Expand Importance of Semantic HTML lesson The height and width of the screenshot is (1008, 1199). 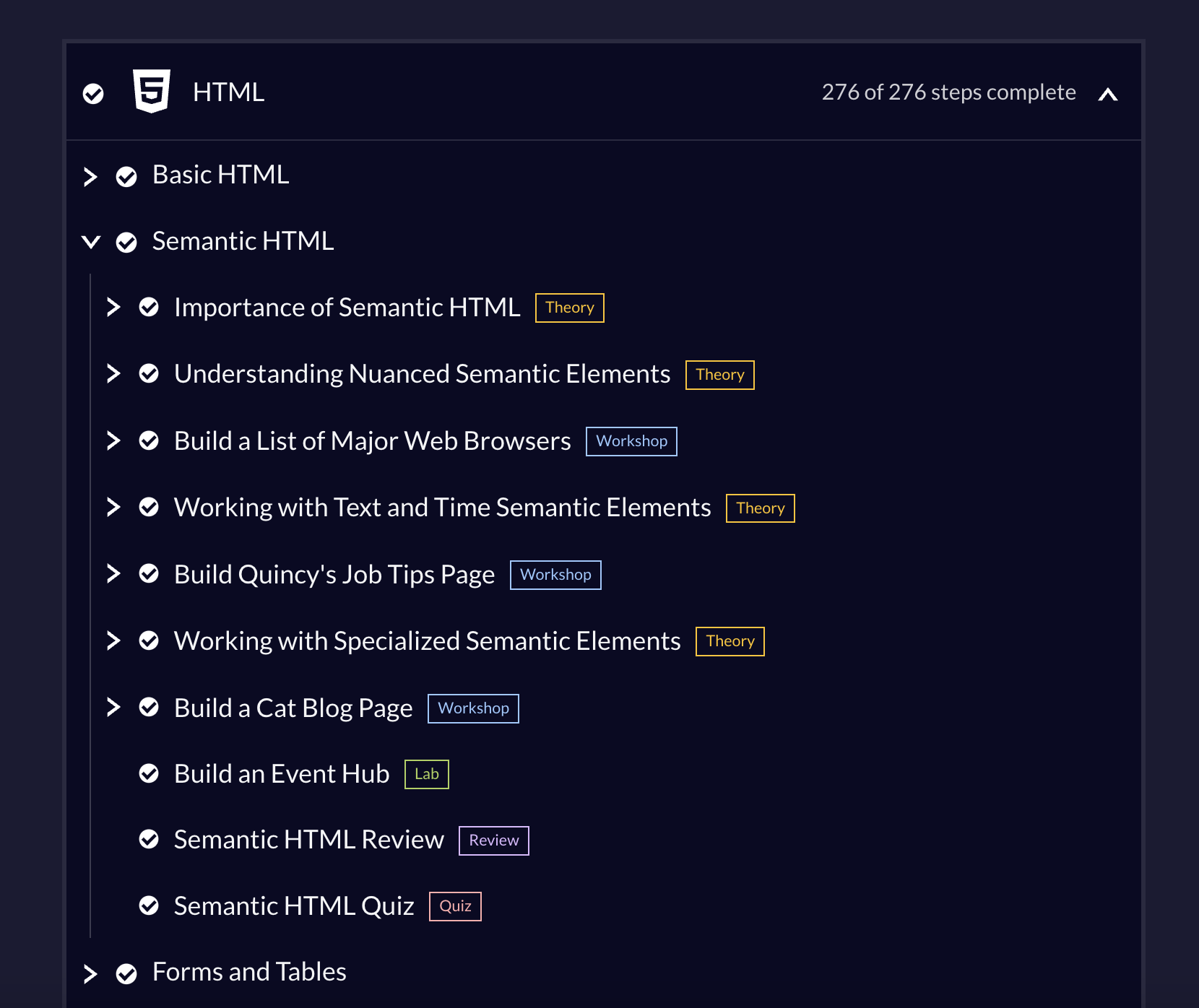tap(113, 308)
